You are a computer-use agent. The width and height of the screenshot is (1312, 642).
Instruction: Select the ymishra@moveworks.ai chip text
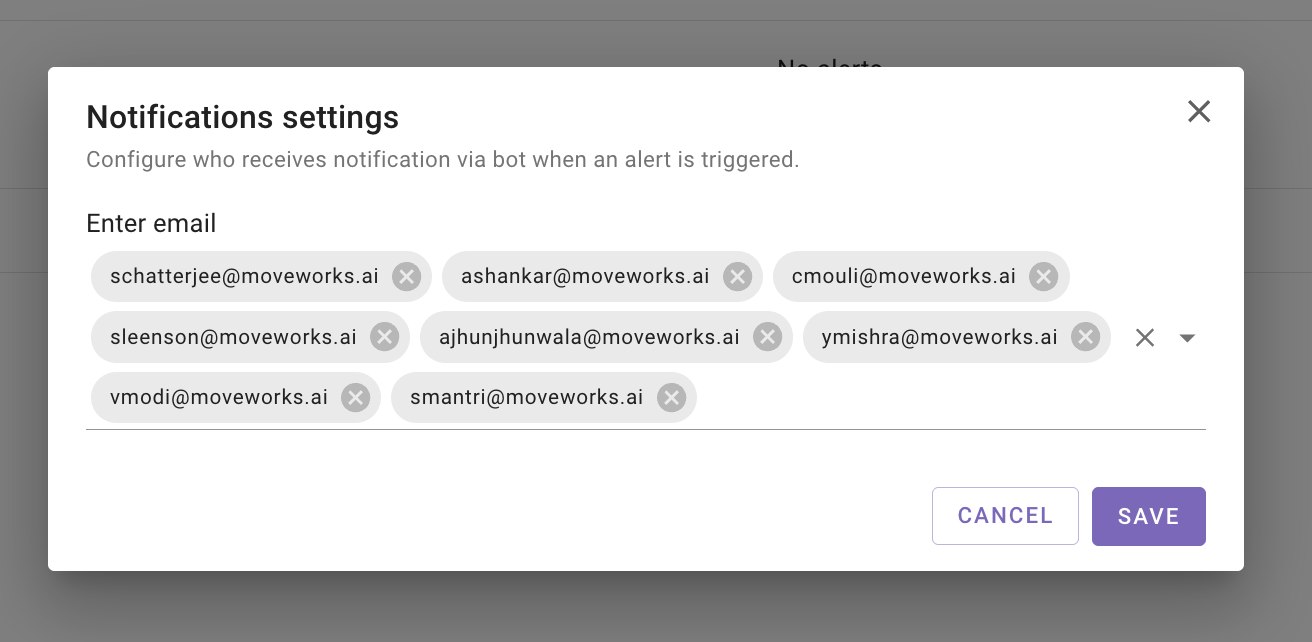click(940, 337)
